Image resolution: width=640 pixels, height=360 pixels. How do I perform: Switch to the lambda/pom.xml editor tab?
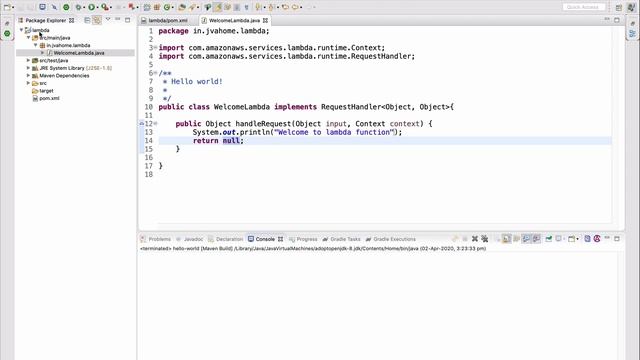168,20
